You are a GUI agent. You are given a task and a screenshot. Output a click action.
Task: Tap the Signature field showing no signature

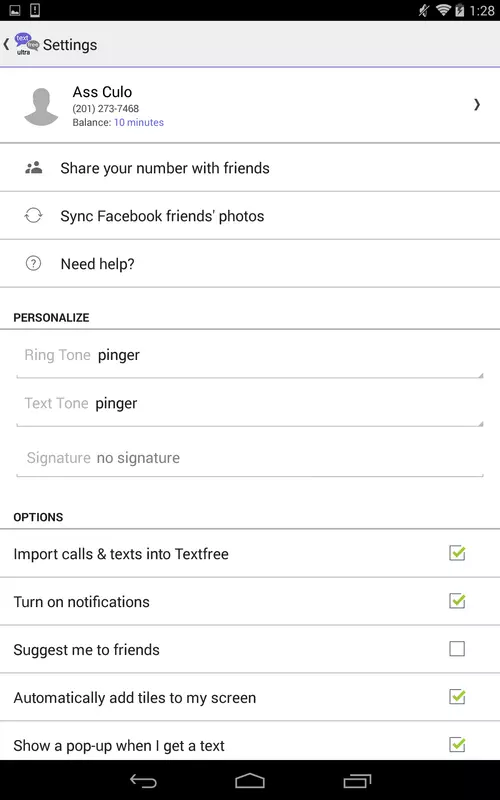point(250,458)
